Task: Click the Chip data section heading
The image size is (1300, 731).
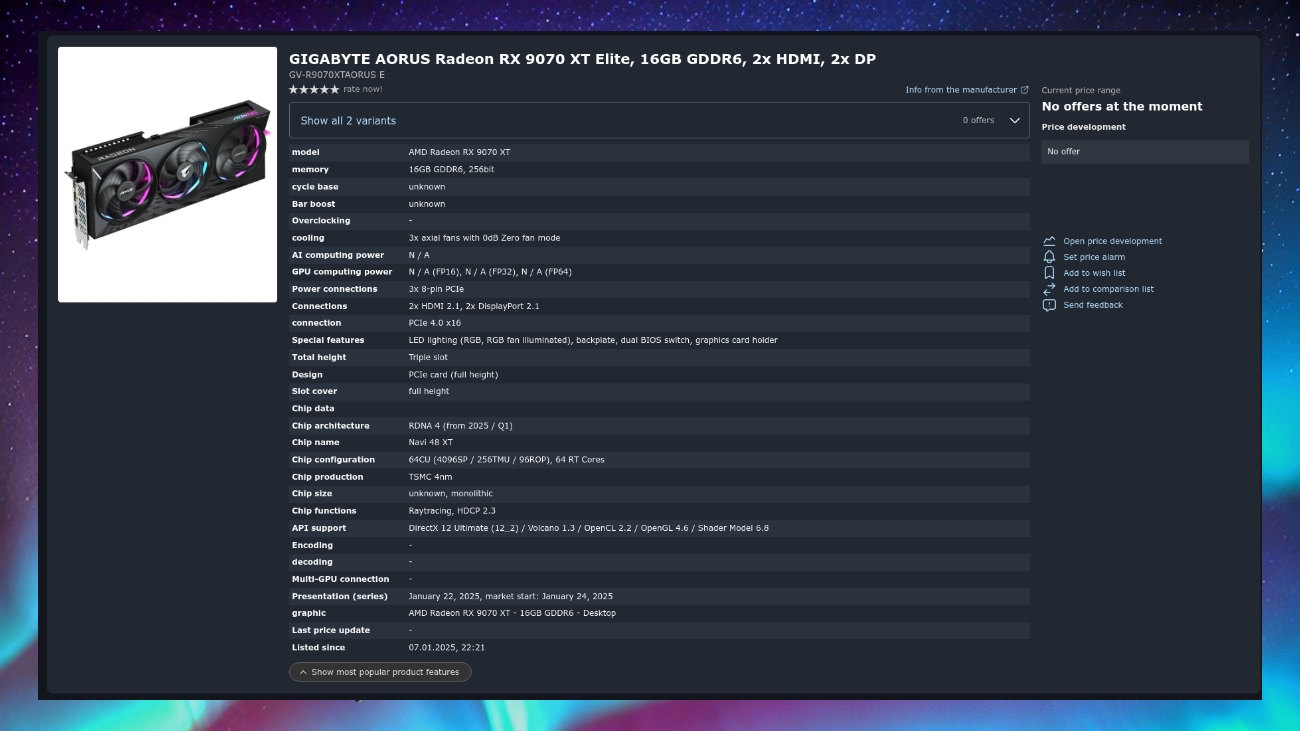Action: [x=313, y=408]
